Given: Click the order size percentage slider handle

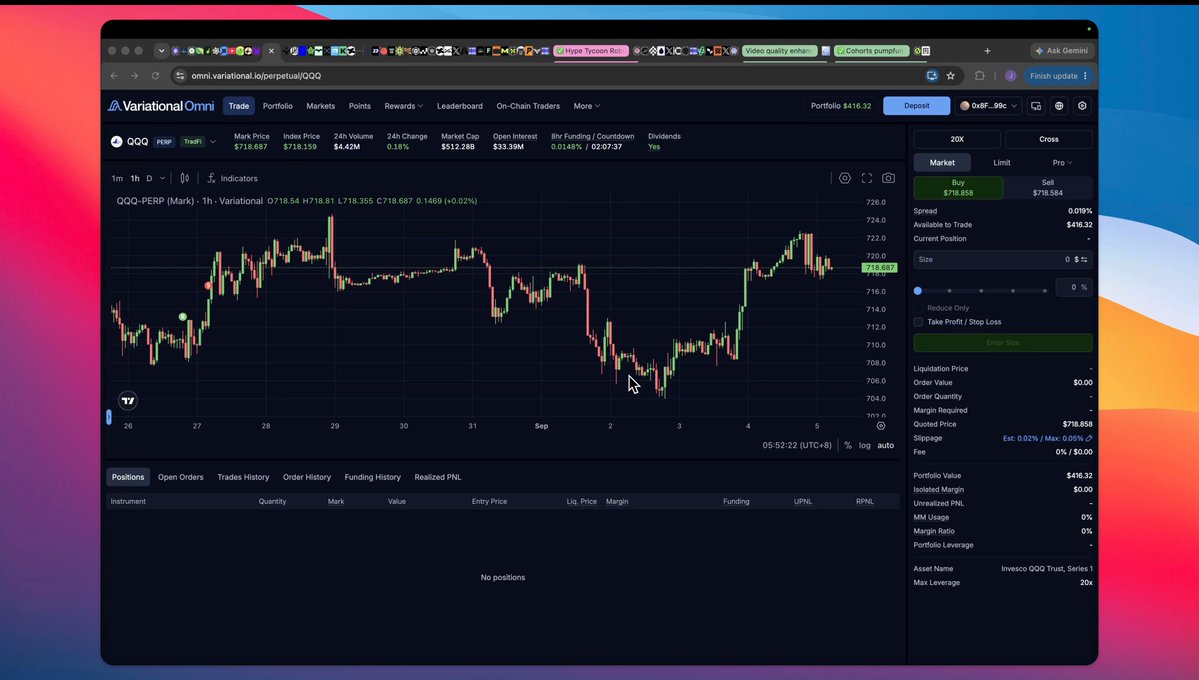Looking at the screenshot, I should pyautogui.click(x=918, y=291).
